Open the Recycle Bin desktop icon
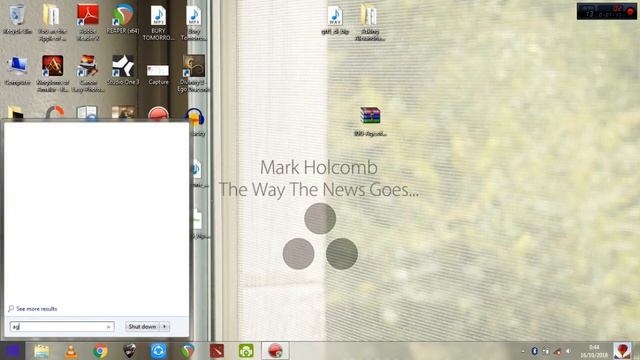The width and height of the screenshot is (640, 360). tap(17, 19)
